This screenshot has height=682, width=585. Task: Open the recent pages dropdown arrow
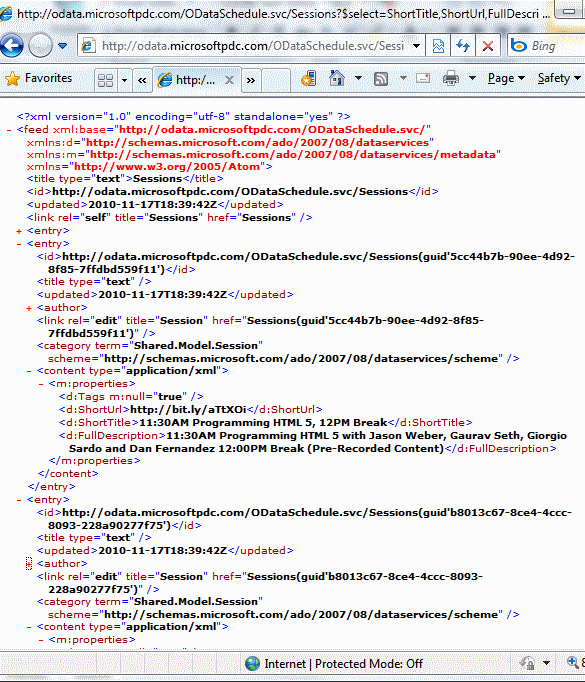point(62,46)
